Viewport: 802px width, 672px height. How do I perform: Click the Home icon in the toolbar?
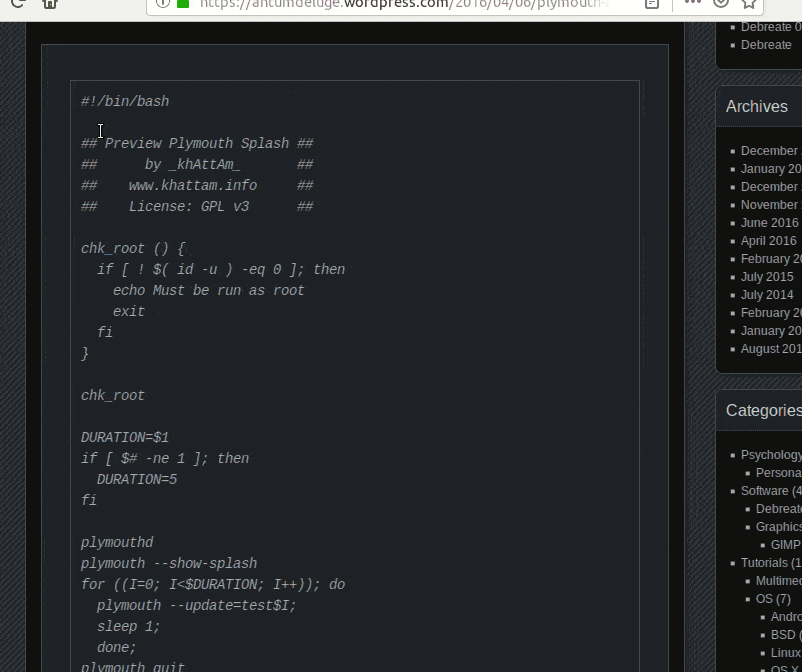pos(48,4)
